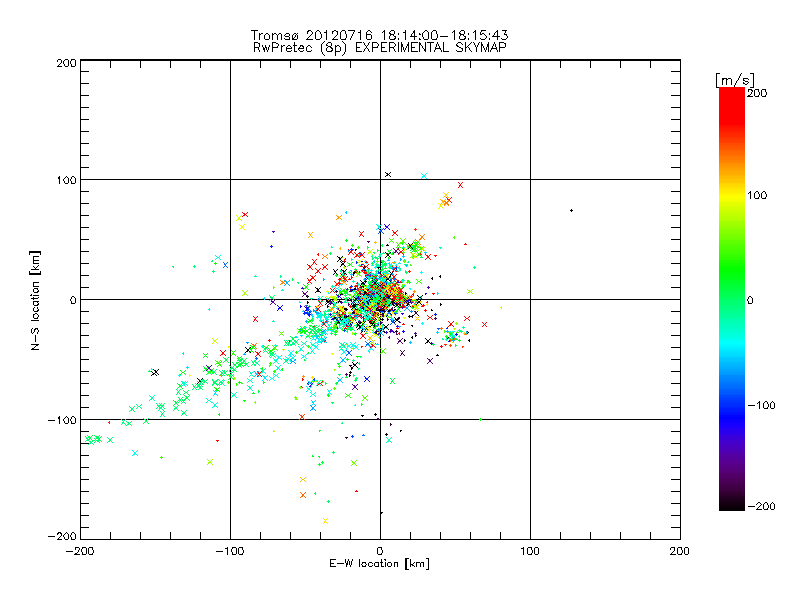Click the 'E-W location [km]' axis label
Image resolution: width=800 pixels, height=600 pixels.
pyautogui.click(x=379, y=563)
